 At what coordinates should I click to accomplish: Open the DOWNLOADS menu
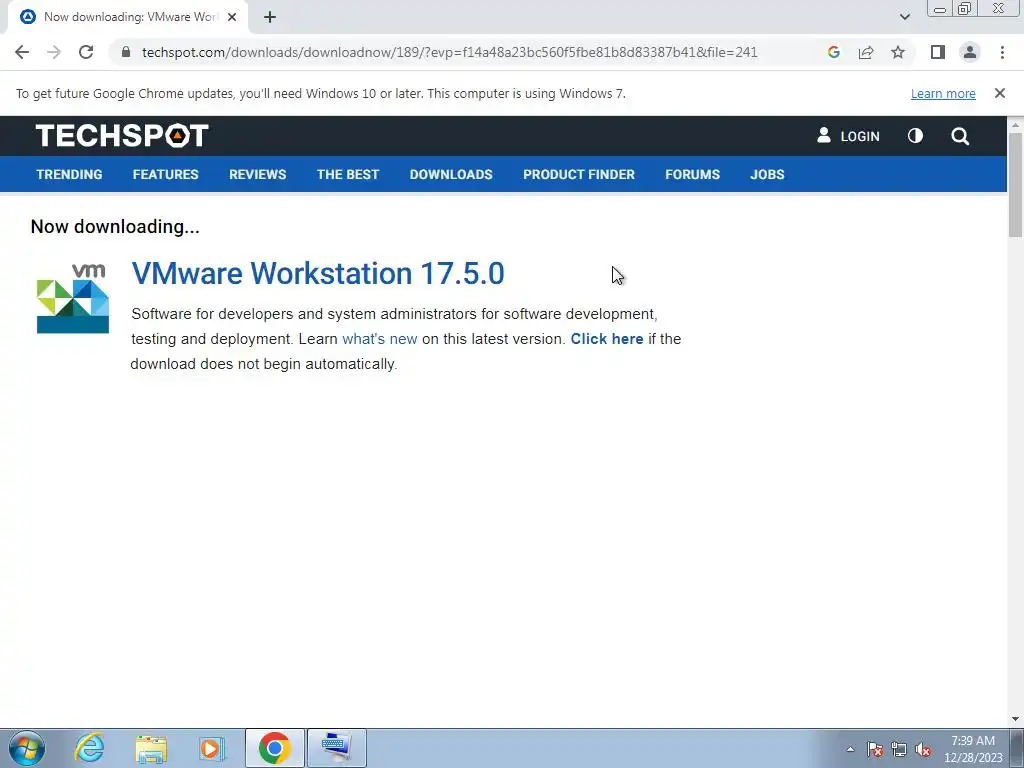point(451,174)
